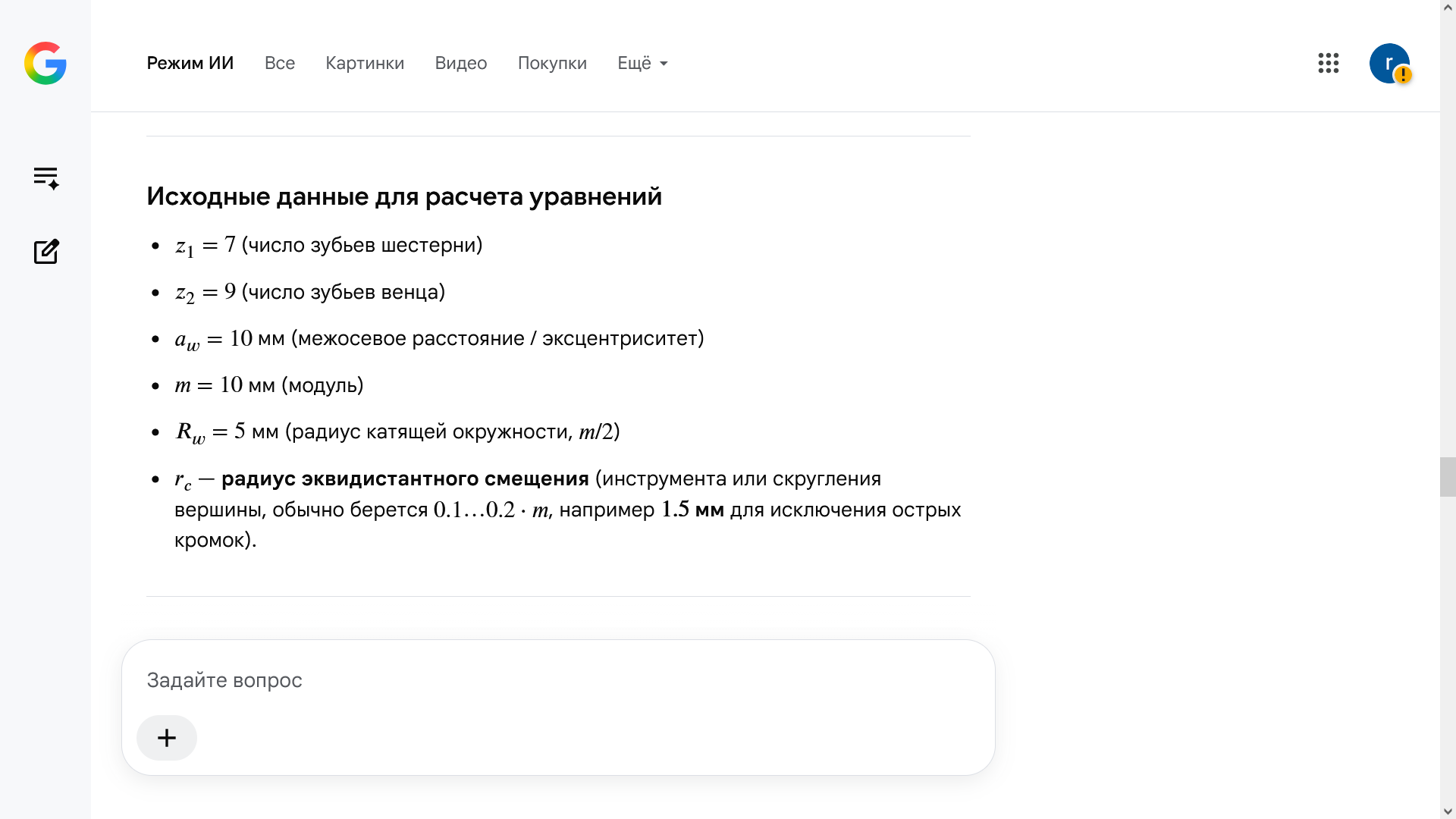This screenshot has height=819, width=1456.
Task: Open the AI mode history list icon
Action: (x=46, y=177)
